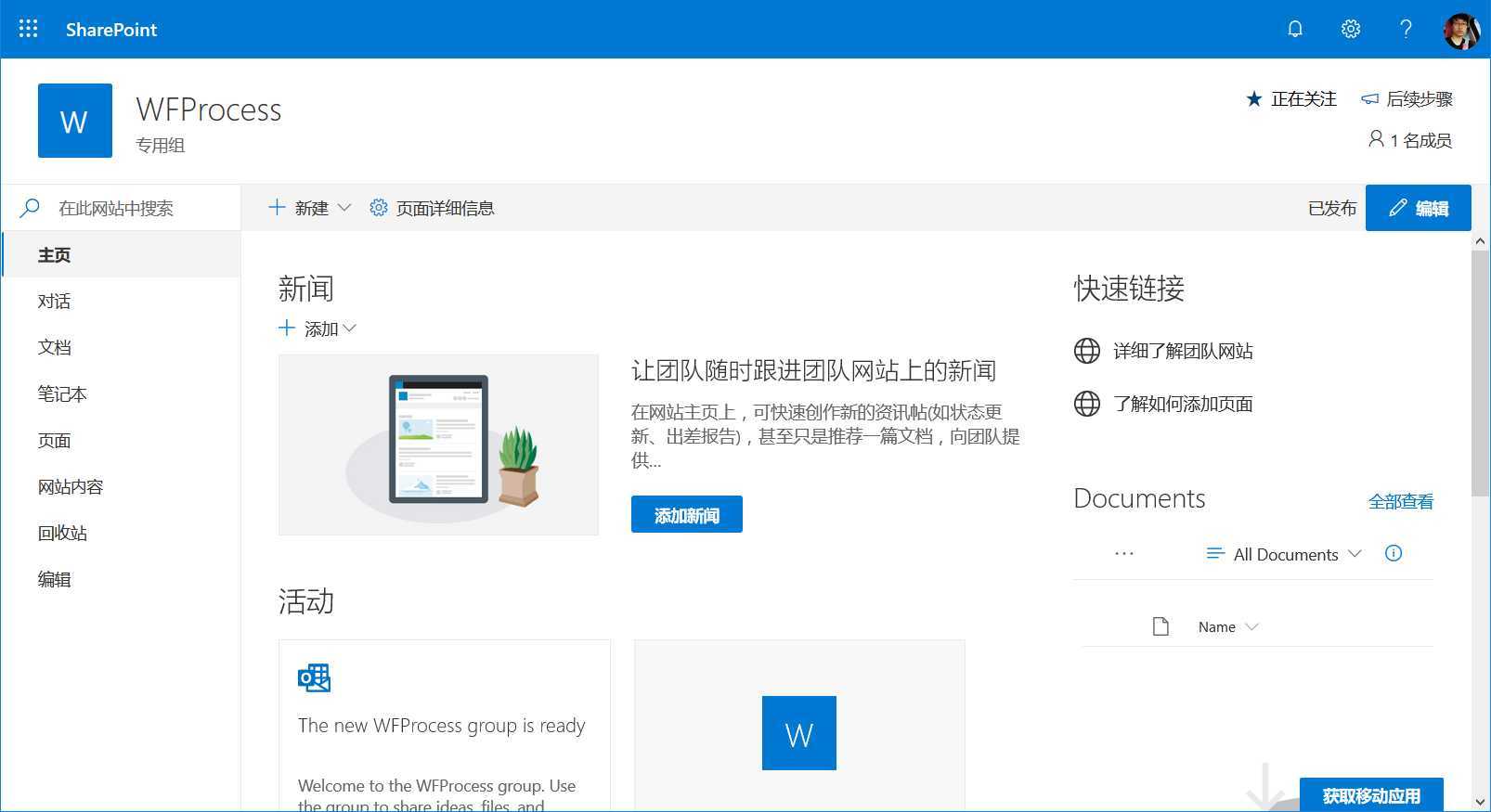Open the 了解如何添加页面 quick link

[1183, 404]
